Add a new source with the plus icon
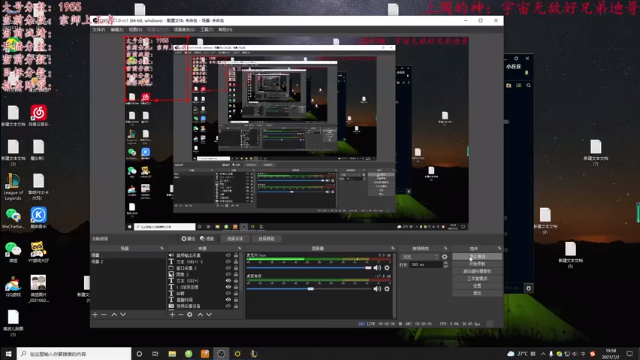This screenshot has width=640, height=360. tap(172, 315)
